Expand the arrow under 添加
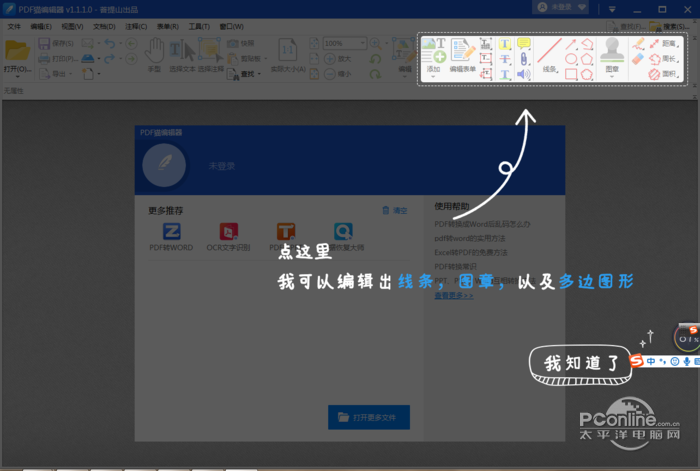The width and height of the screenshot is (700, 471). (x=433, y=77)
